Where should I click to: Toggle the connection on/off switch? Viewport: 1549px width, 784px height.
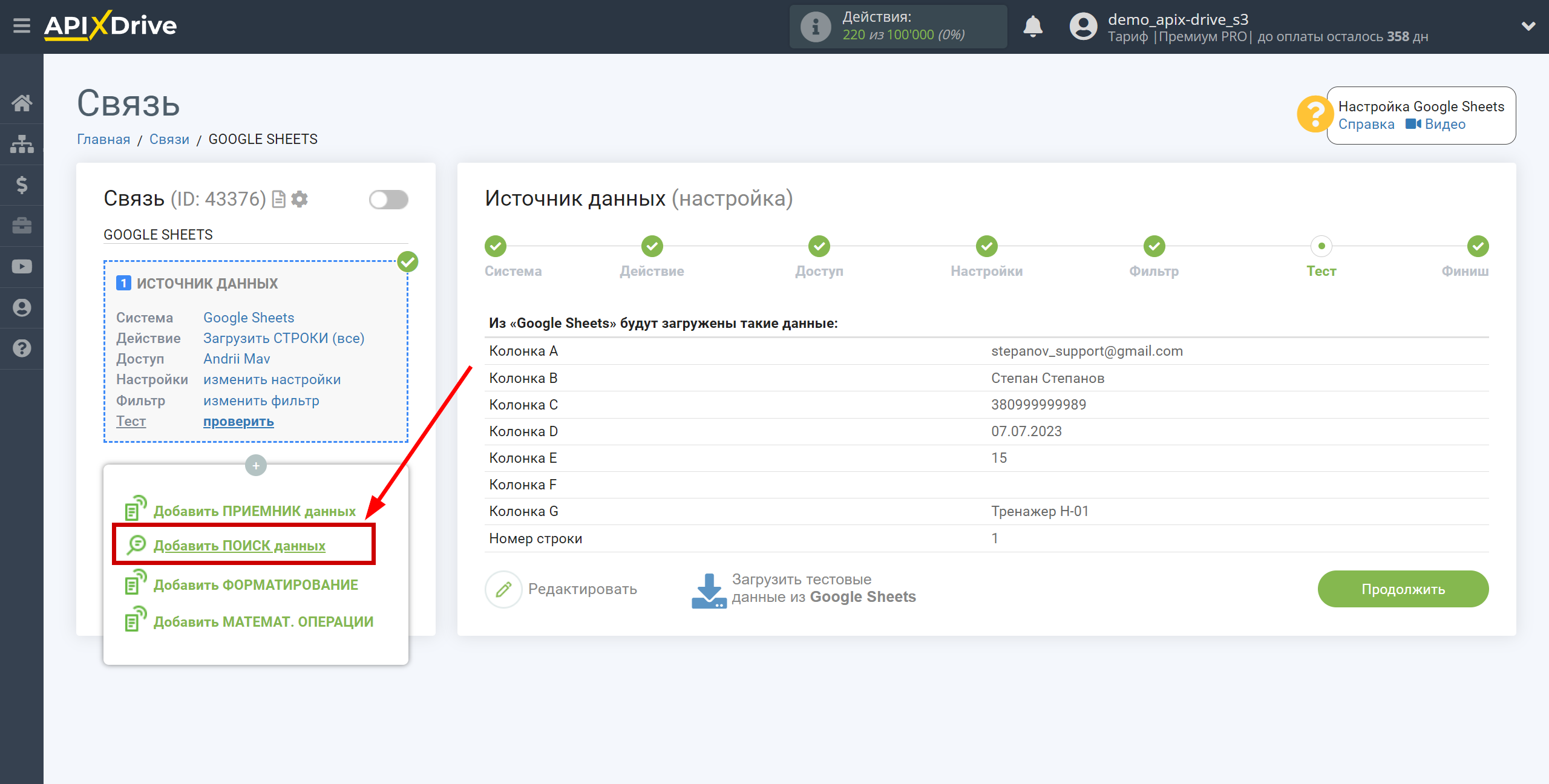click(388, 200)
